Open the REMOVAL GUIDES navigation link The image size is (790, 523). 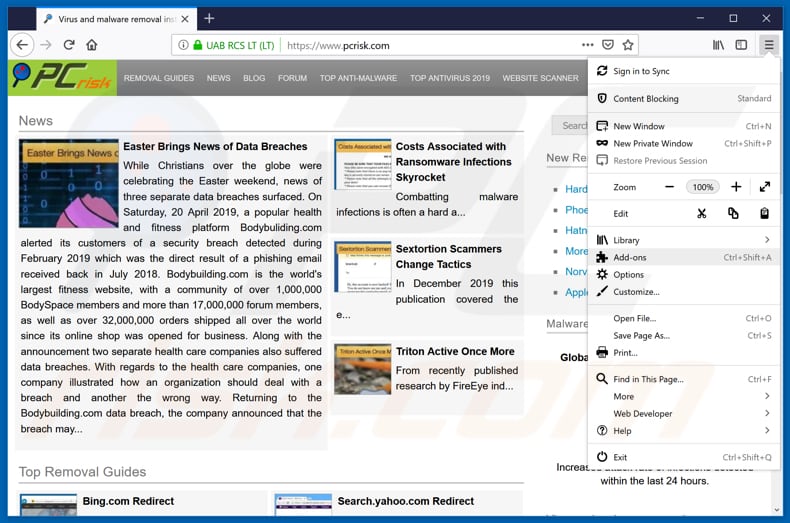[159, 78]
